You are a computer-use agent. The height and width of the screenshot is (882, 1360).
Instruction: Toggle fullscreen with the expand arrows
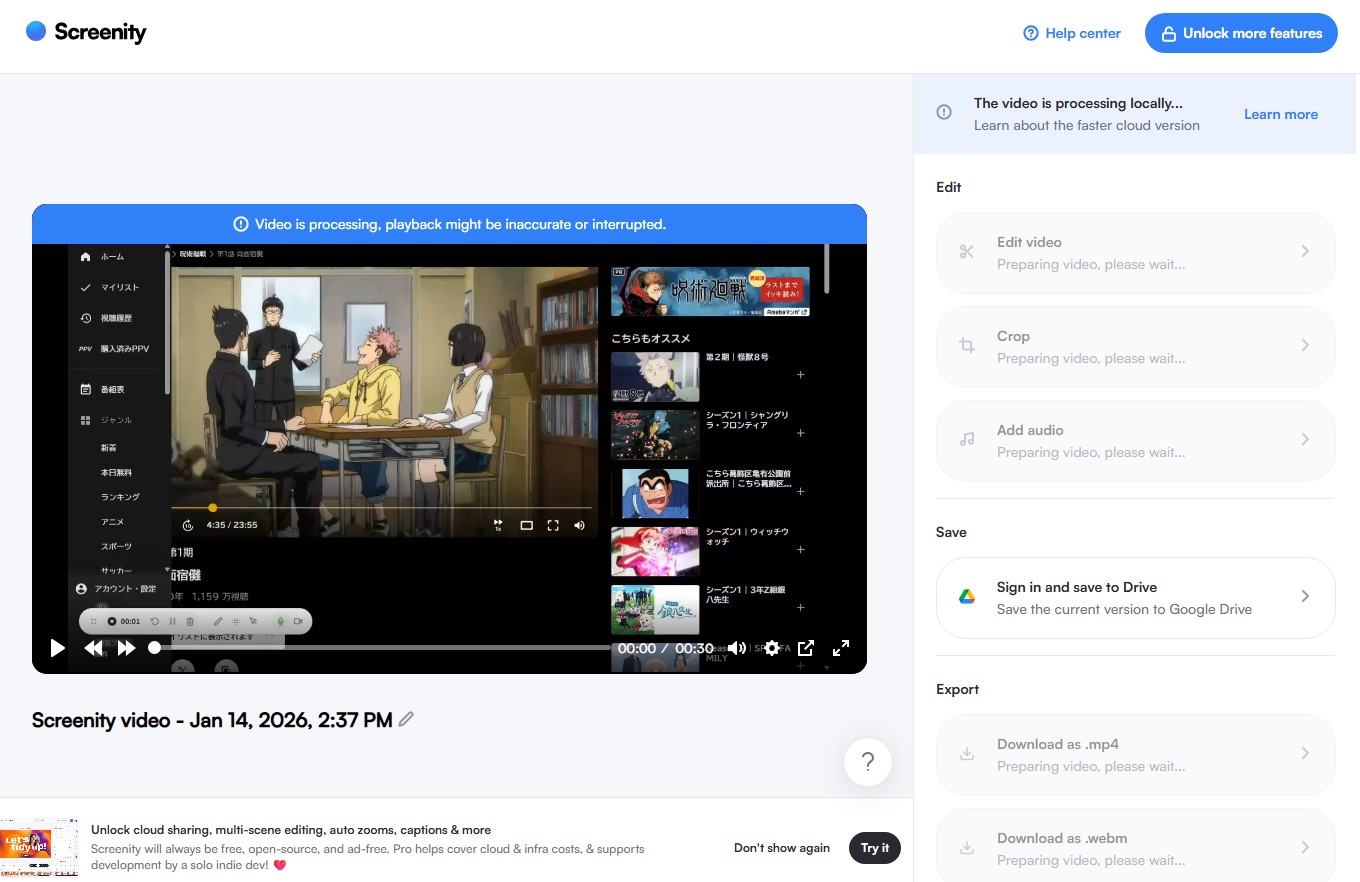(841, 648)
